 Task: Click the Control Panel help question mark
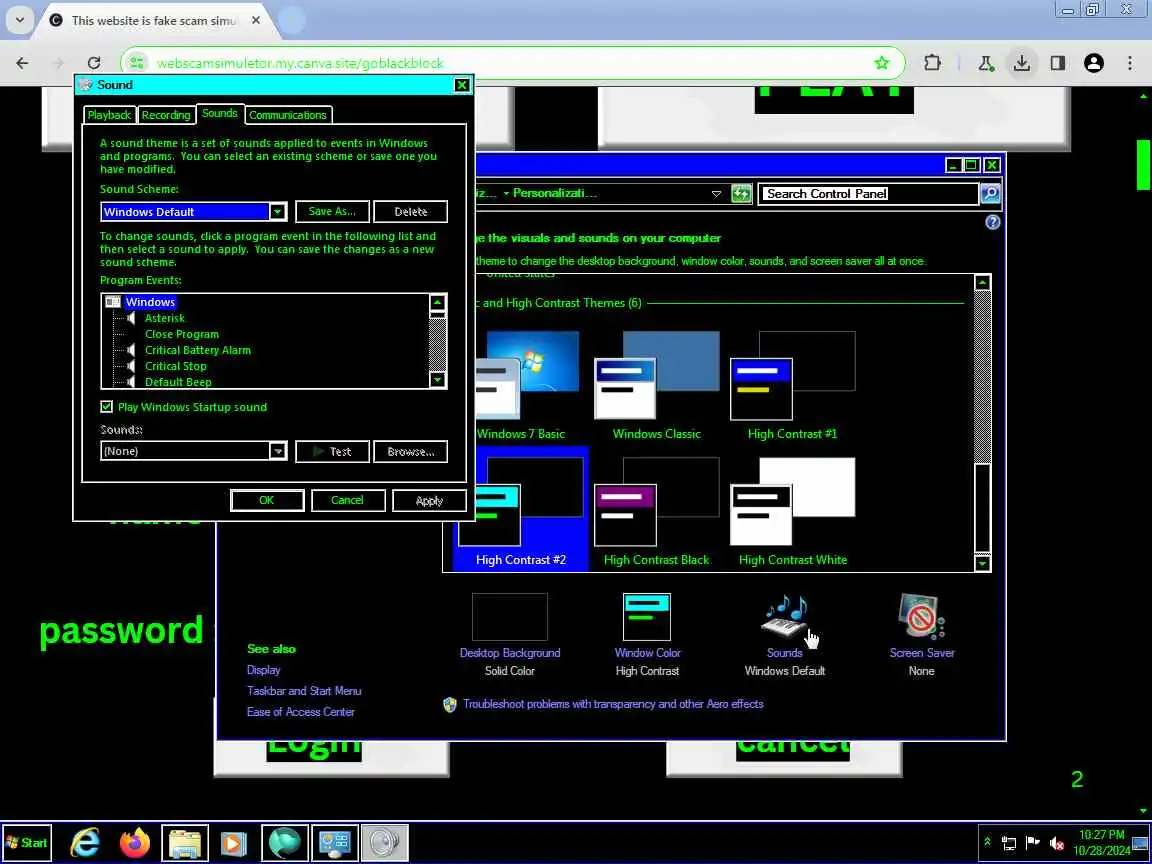[x=993, y=222]
